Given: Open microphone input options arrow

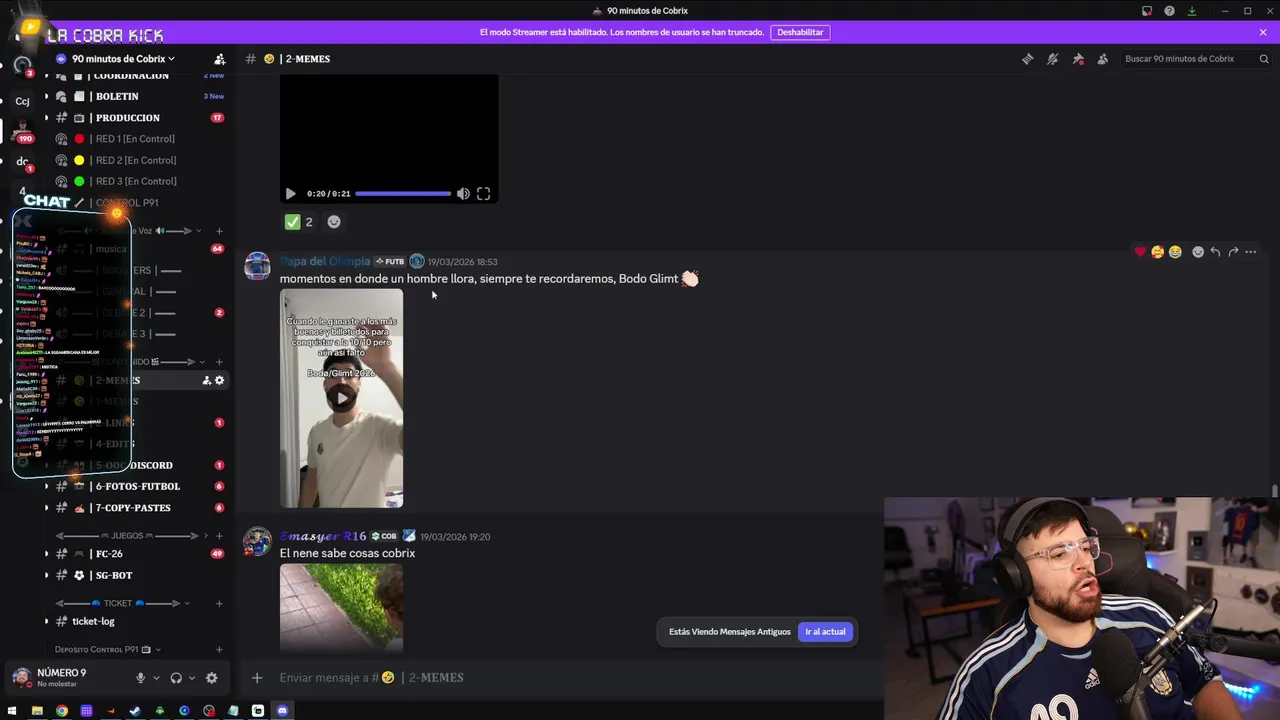Looking at the screenshot, I should [x=156, y=678].
